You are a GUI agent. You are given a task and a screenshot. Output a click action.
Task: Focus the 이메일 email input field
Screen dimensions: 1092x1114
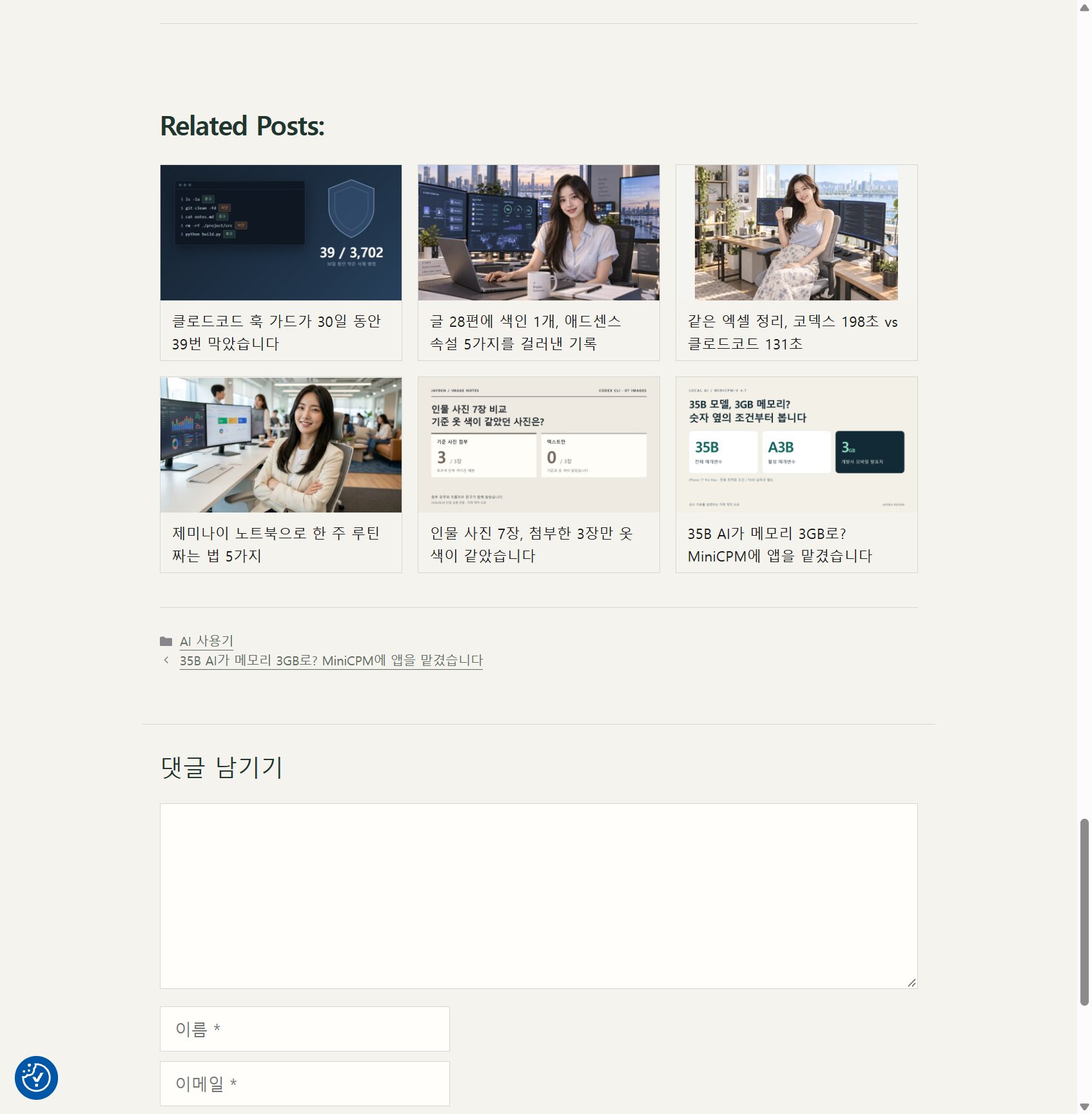point(305,1084)
